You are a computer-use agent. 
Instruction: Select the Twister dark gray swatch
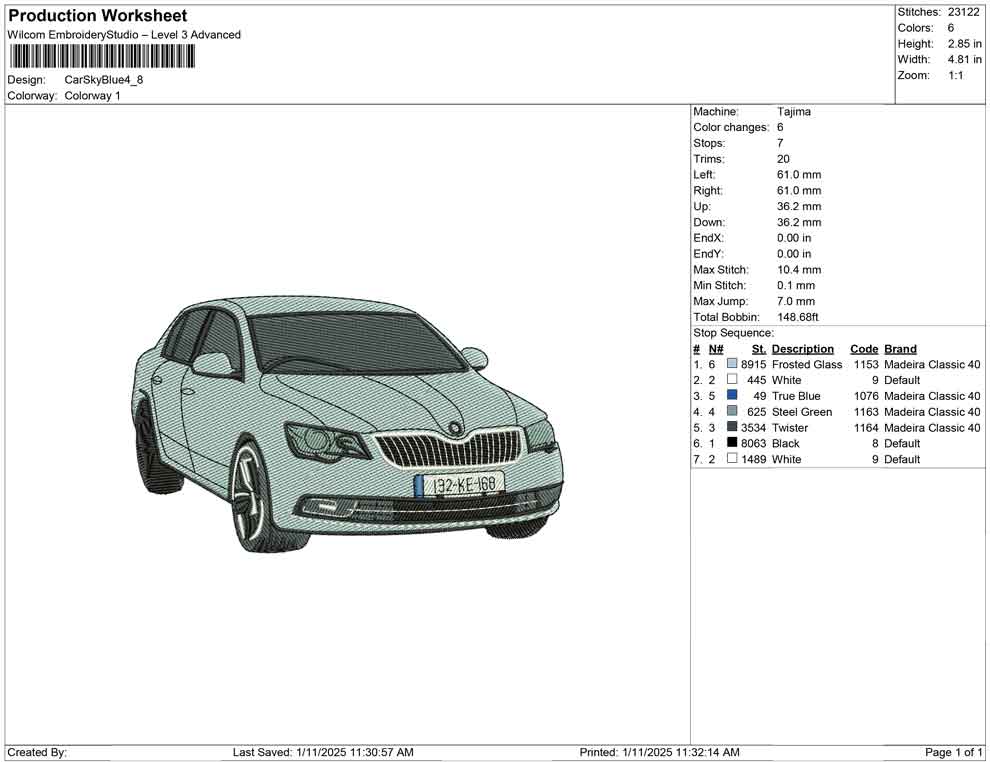(732, 428)
